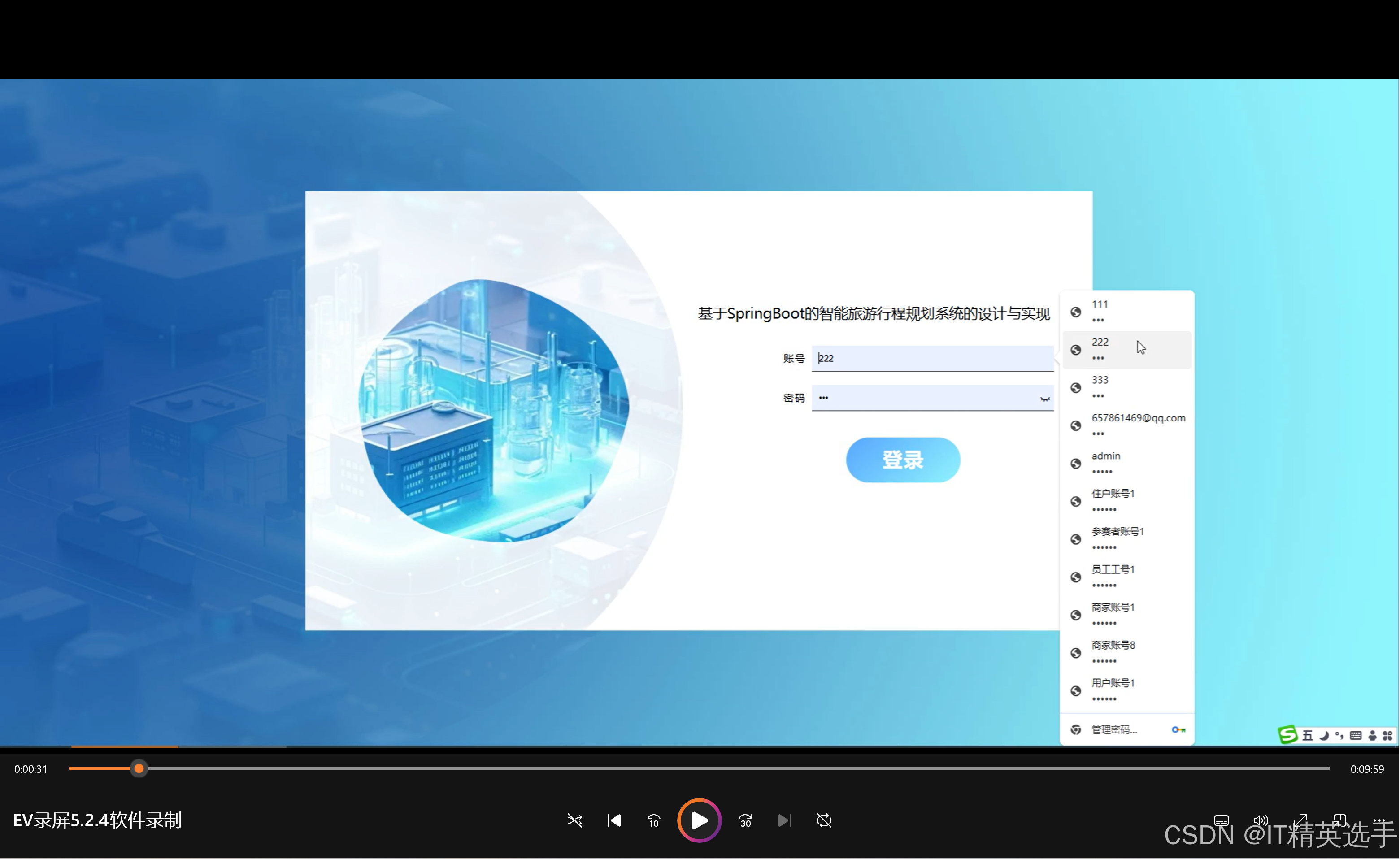Click the elapsed time 0:00:31
This screenshot has width=1400, height=859.
(x=30, y=769)
